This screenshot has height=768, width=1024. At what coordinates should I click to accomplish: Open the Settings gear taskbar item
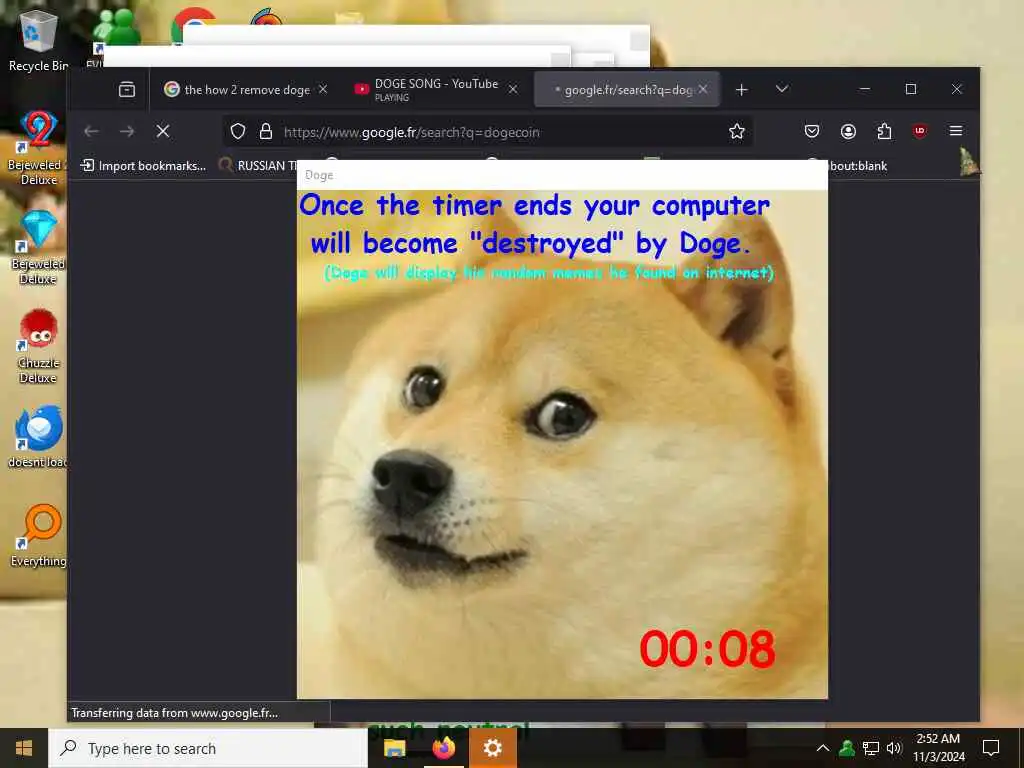[493, 748]
